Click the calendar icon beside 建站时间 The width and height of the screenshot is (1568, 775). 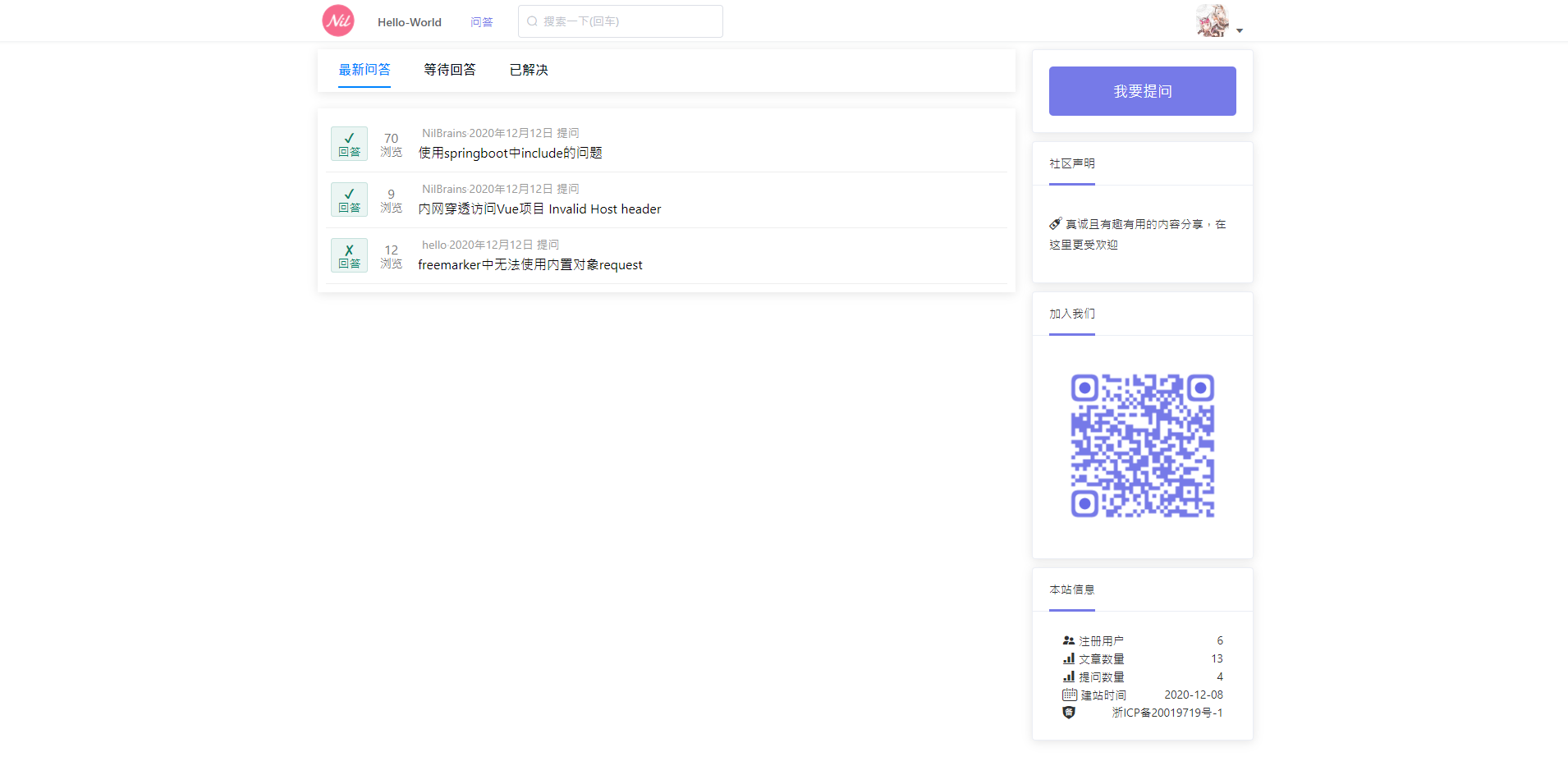coord(1070,695)
